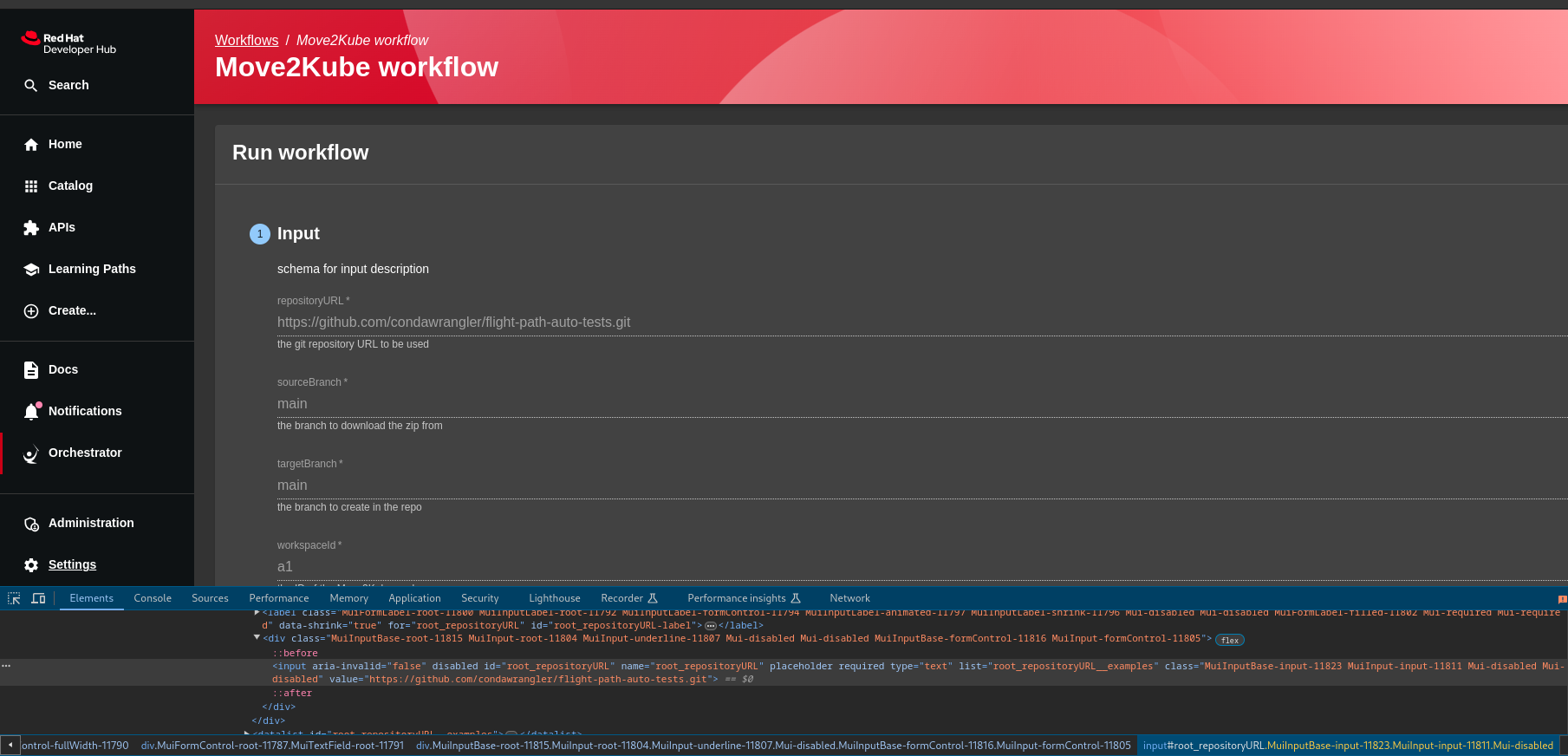The width and height of the screenshot is (1568, 756).
Task: Click the Create plus-circle icon
Action: click(31, 311)
